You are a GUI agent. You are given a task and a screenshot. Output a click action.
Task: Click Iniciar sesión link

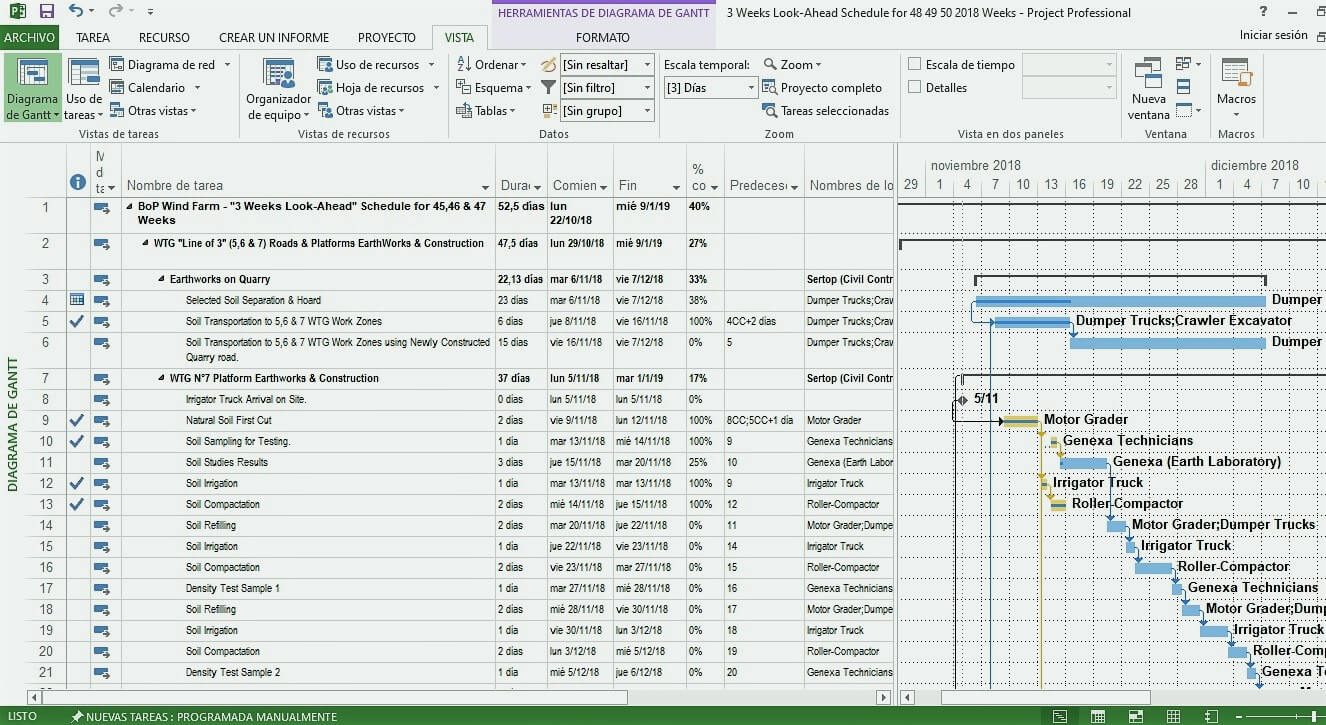[x=1273, y=35]
